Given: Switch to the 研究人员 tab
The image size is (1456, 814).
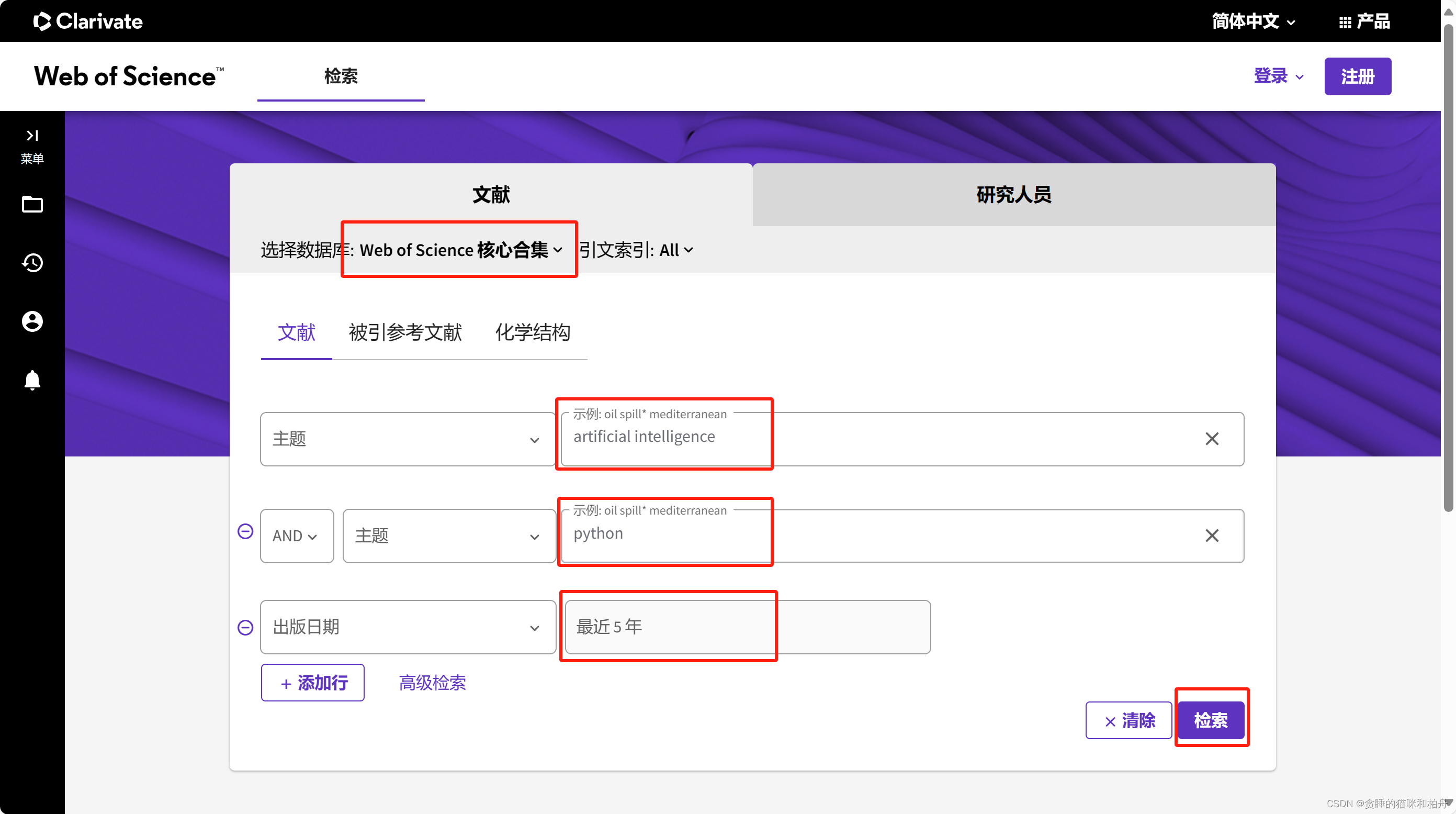Looking at the screenshot, I should pos(1013,195).
